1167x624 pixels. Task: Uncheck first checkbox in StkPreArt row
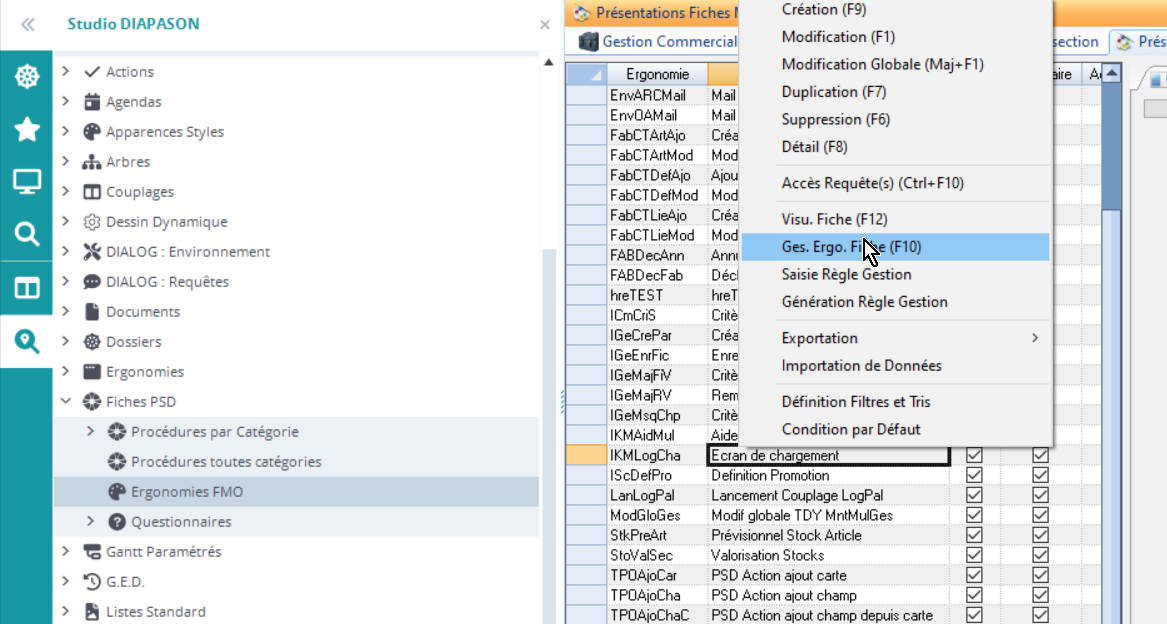(974, 535)
